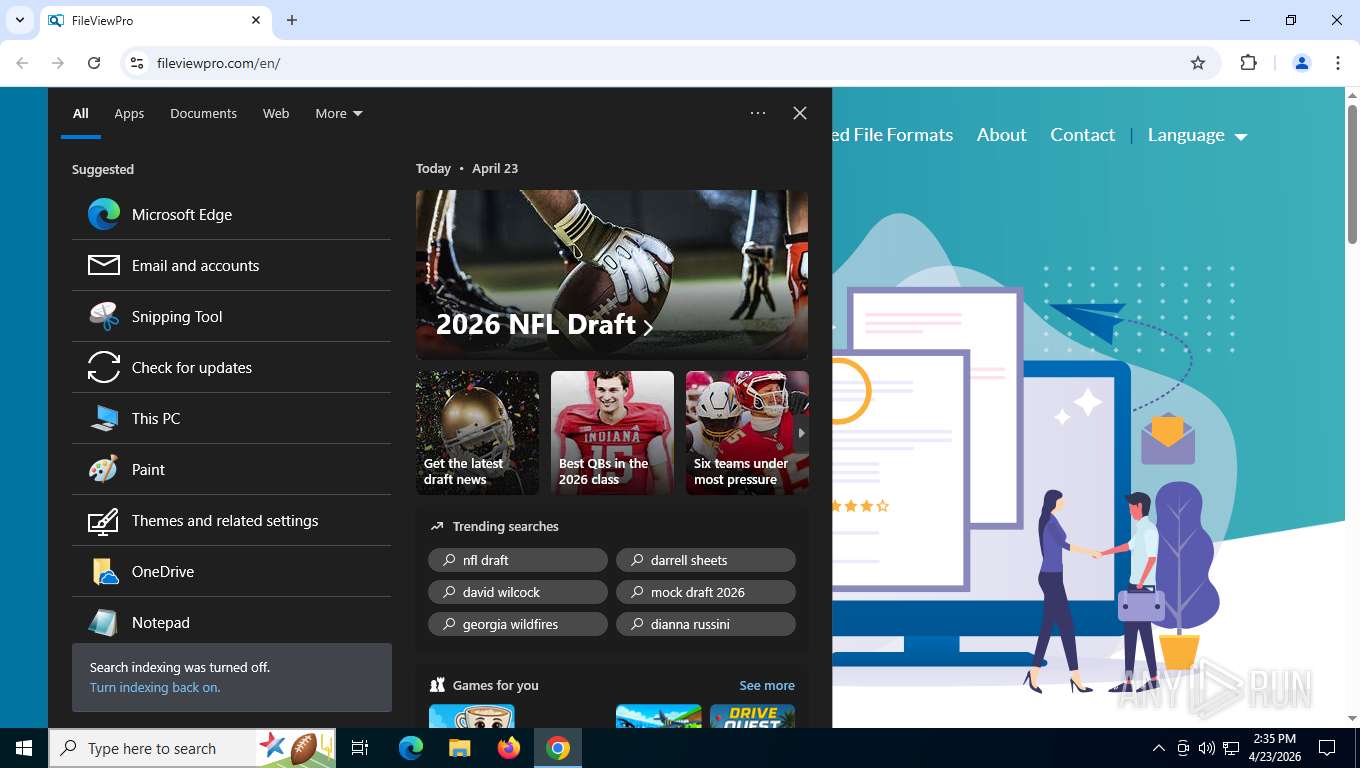Expand the More search filter dropdown

[339, 113]
